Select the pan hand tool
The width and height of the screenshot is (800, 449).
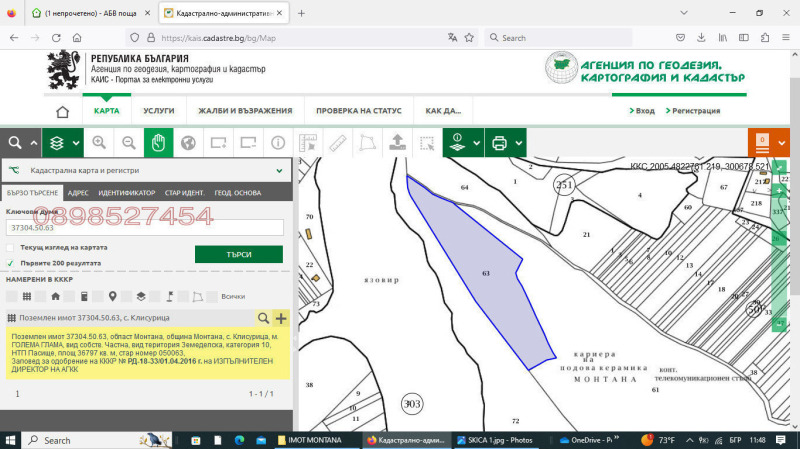pos(158,143)
